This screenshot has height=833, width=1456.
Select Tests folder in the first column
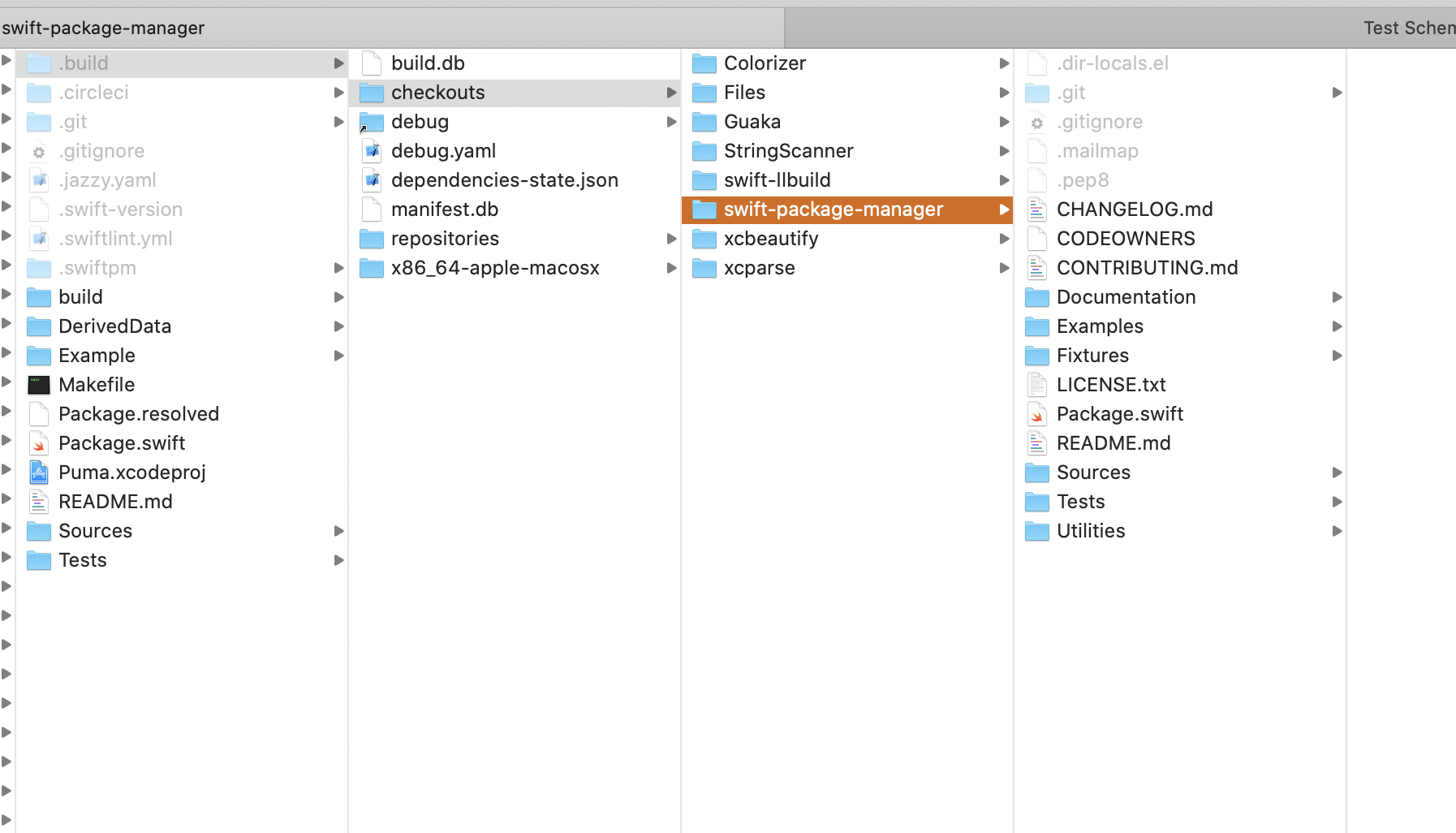pyautogui.click(x=182, y=560)
